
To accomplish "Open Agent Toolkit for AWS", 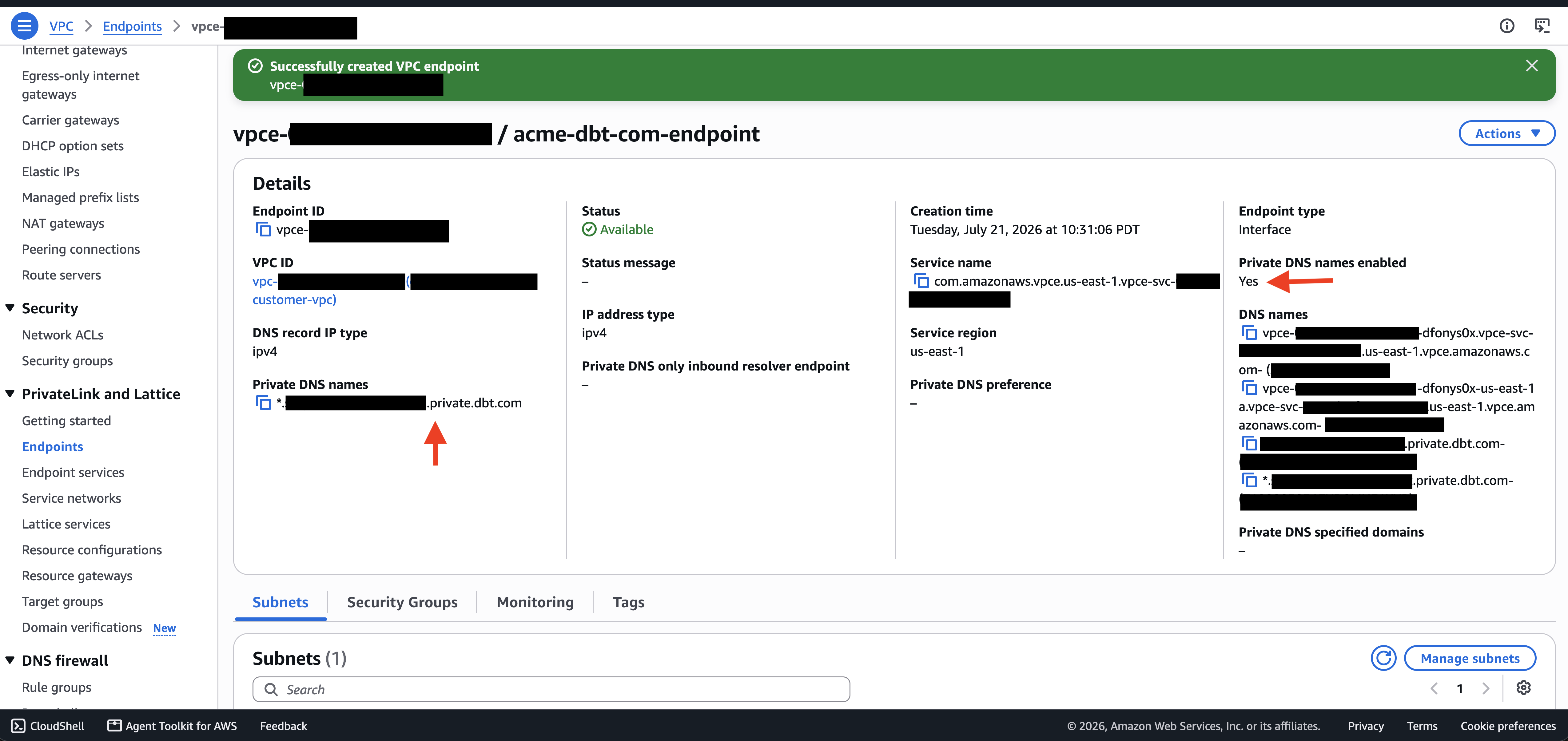I will pyautogui.click(x=172, y=726).
